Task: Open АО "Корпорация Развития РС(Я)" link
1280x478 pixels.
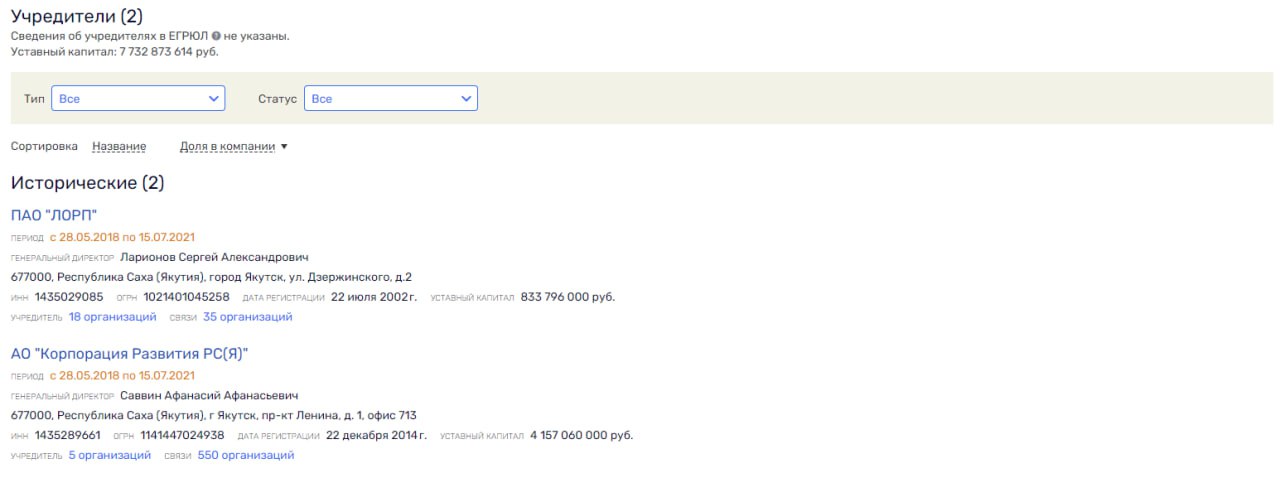Action: click(x=129, y=353)
